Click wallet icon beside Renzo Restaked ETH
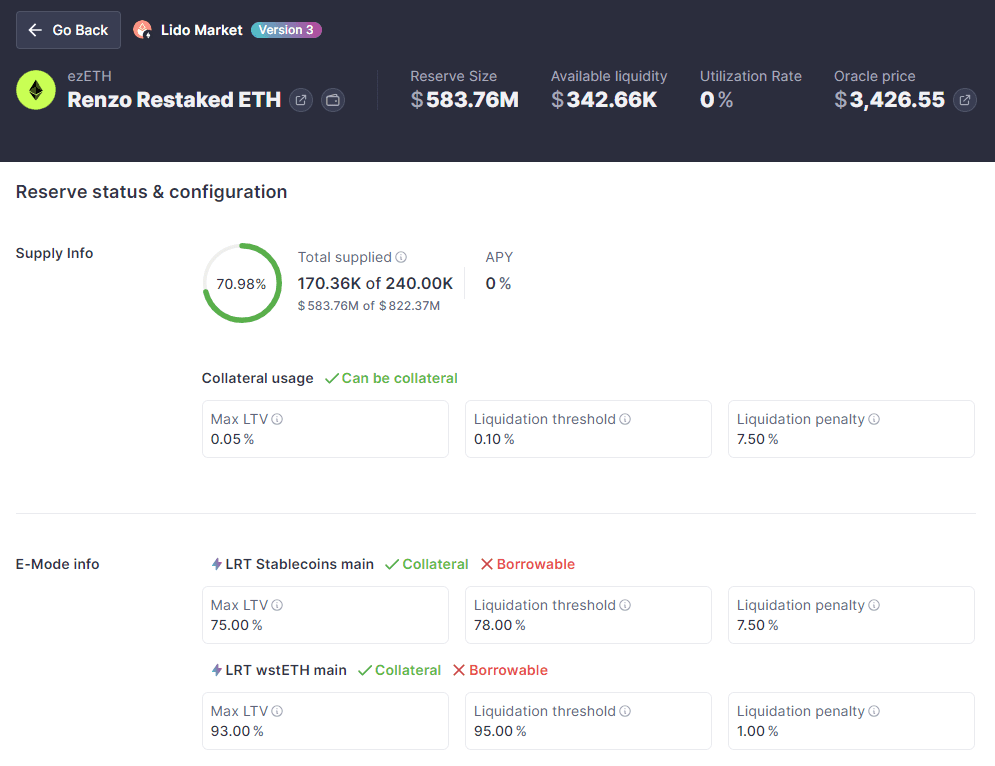 (333, 100)
